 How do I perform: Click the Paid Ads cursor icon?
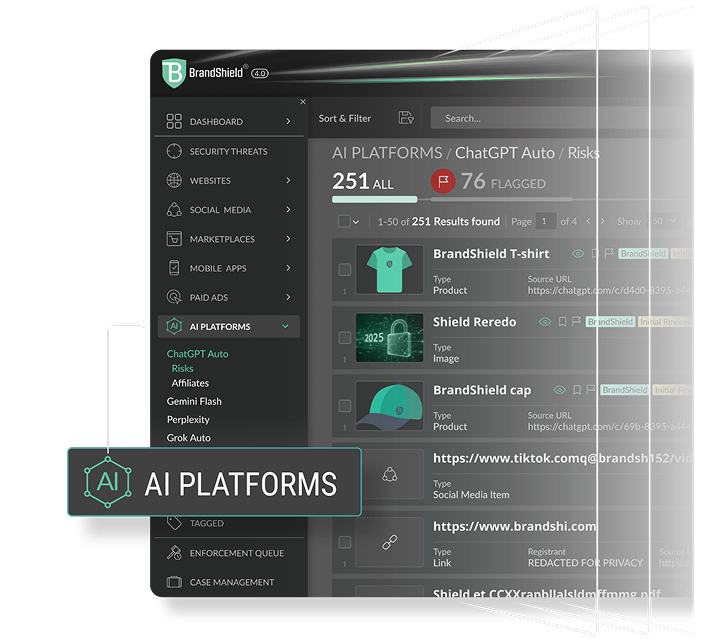(174, 297)
